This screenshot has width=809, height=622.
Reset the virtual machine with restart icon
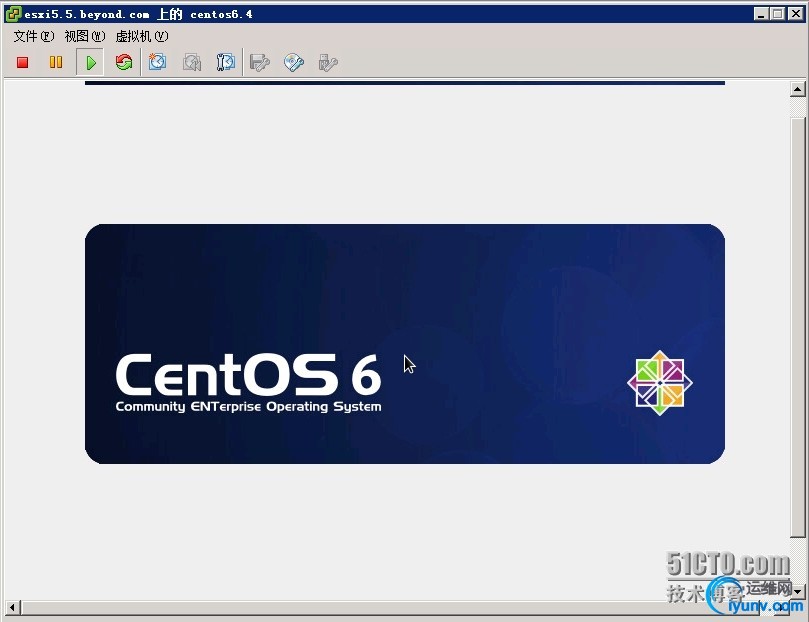tap(124, 62)
